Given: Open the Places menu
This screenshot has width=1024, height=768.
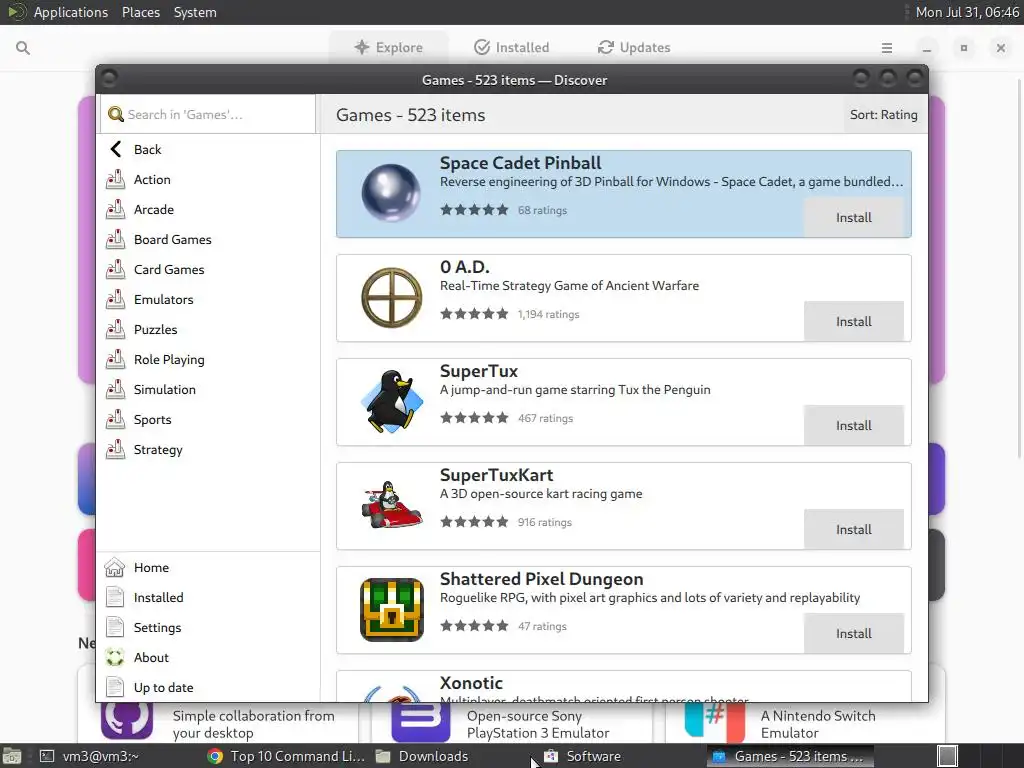Looking at the screenshot, I should coord(140,12).
